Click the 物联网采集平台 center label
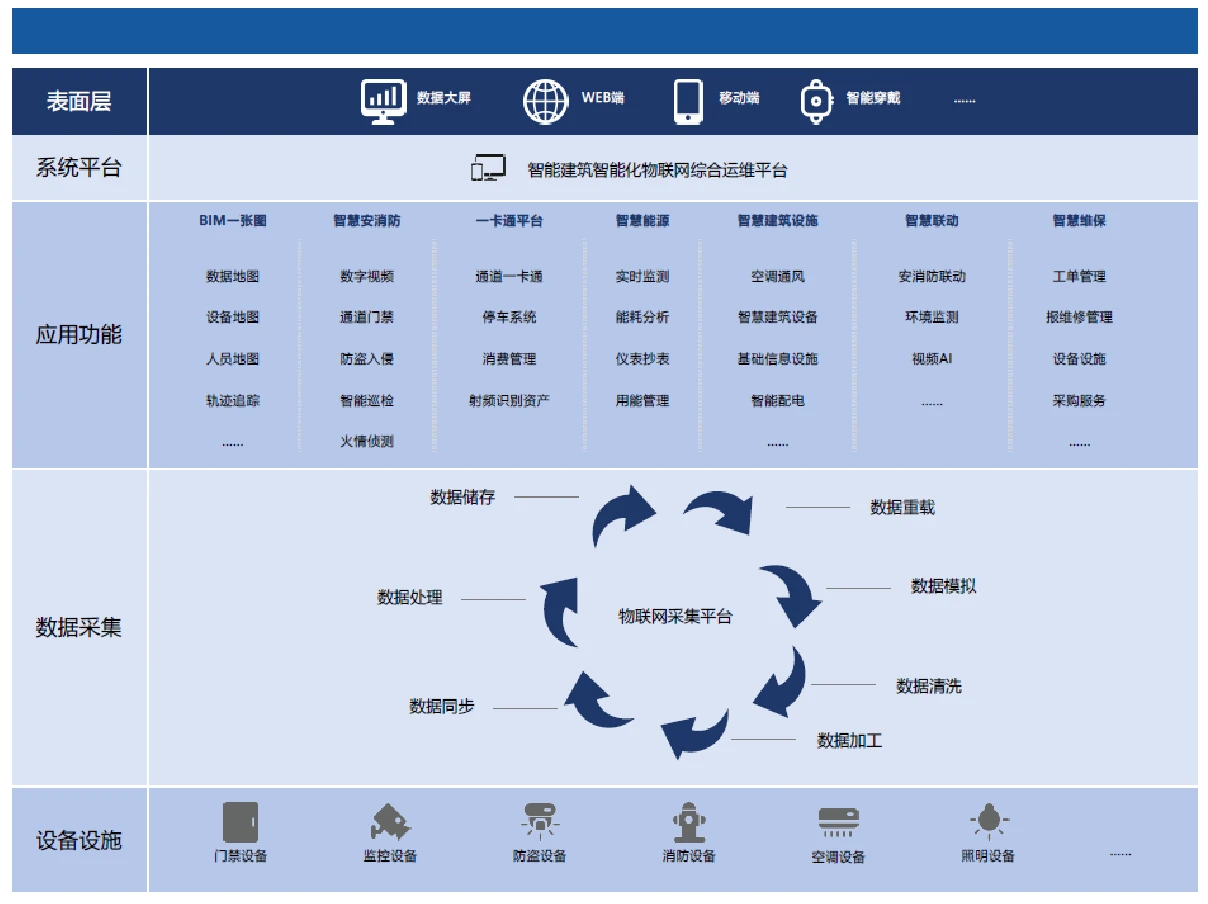Viewport: 1208px width, 904px height. (x=675, y=617)
